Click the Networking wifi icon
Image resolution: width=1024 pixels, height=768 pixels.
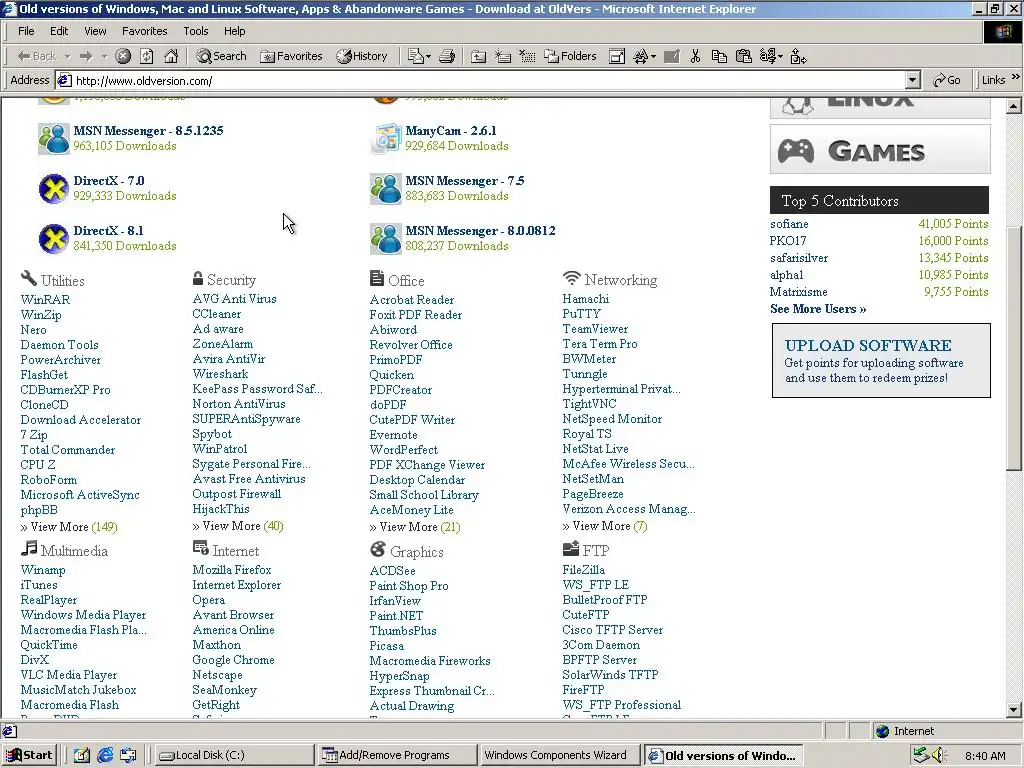[x=571, y=278]
